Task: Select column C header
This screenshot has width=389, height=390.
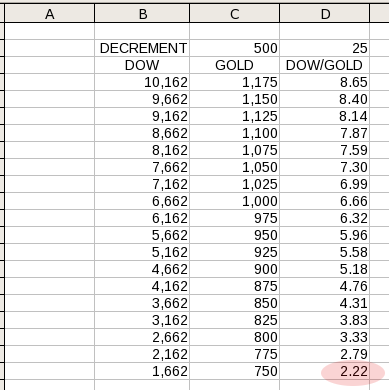Action: coord(234,14)
